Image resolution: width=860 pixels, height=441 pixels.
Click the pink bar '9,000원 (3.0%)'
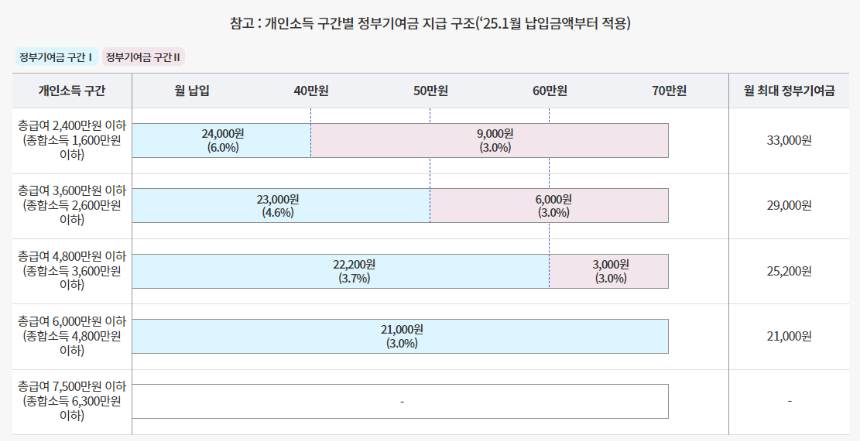tap(490, 140)
